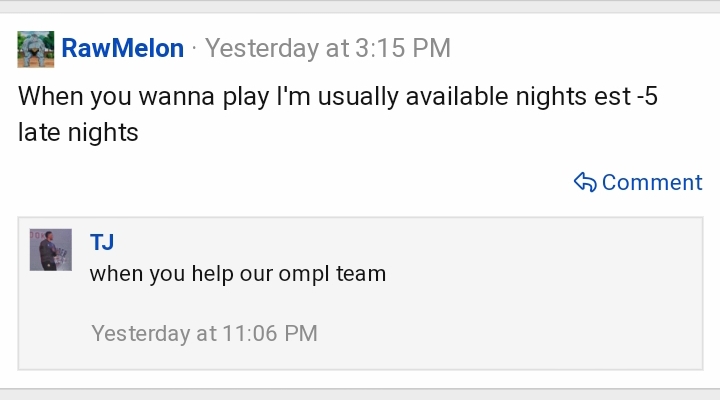Select the Yesterday at 3:15 PM timestamp

[x=327, y=48]
